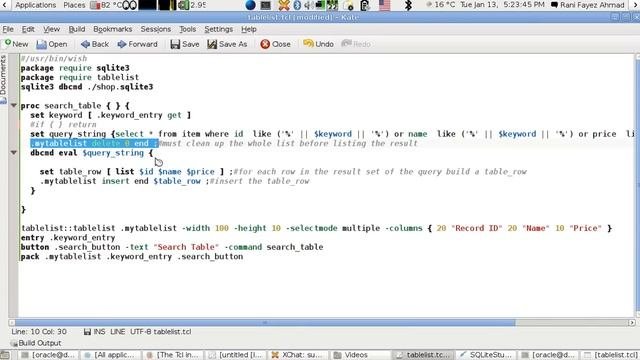Open the Tools menu
Screen dimensions: 640x360
[x=188, y=29]
